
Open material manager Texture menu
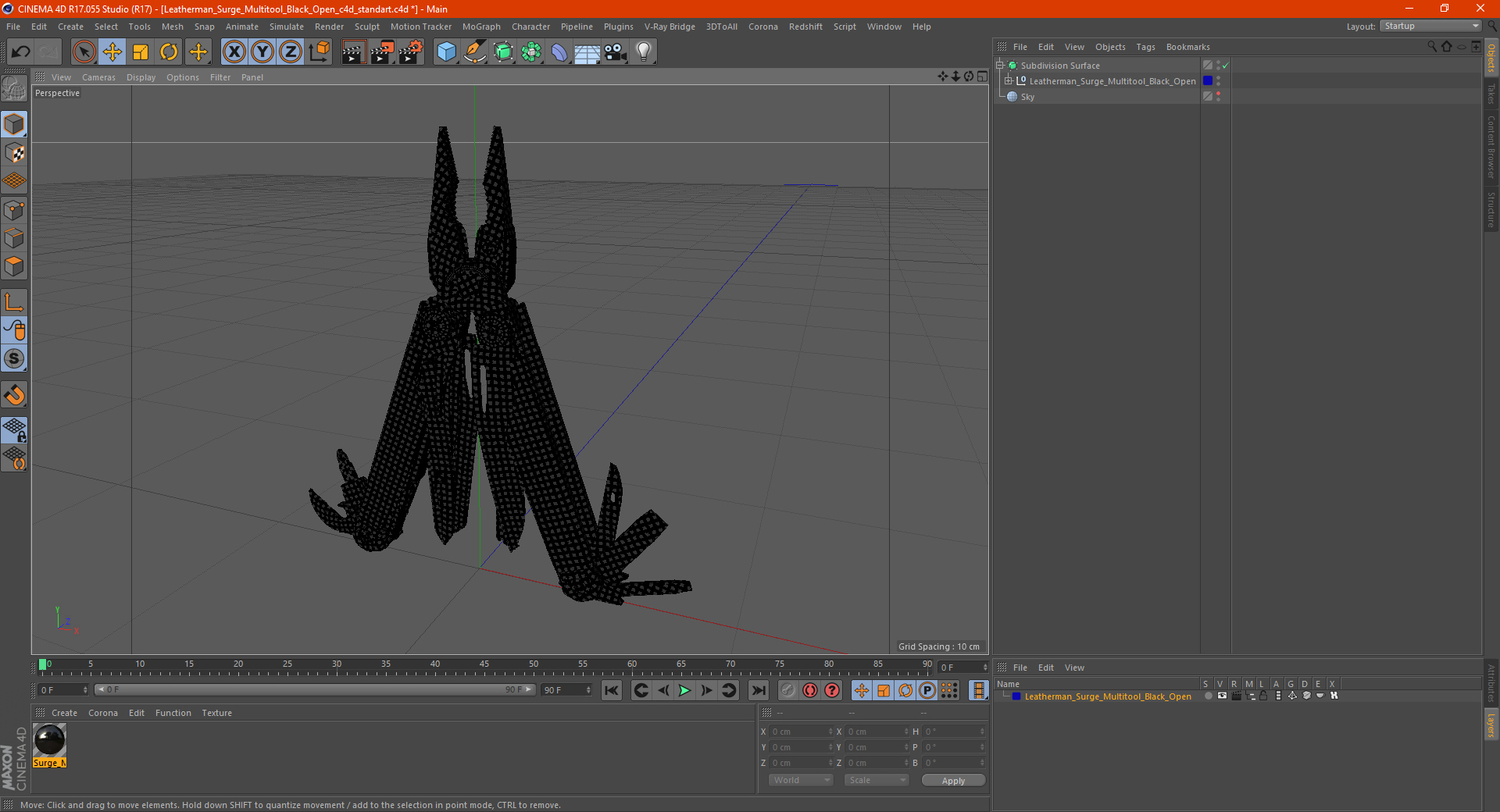click(216, 713)
